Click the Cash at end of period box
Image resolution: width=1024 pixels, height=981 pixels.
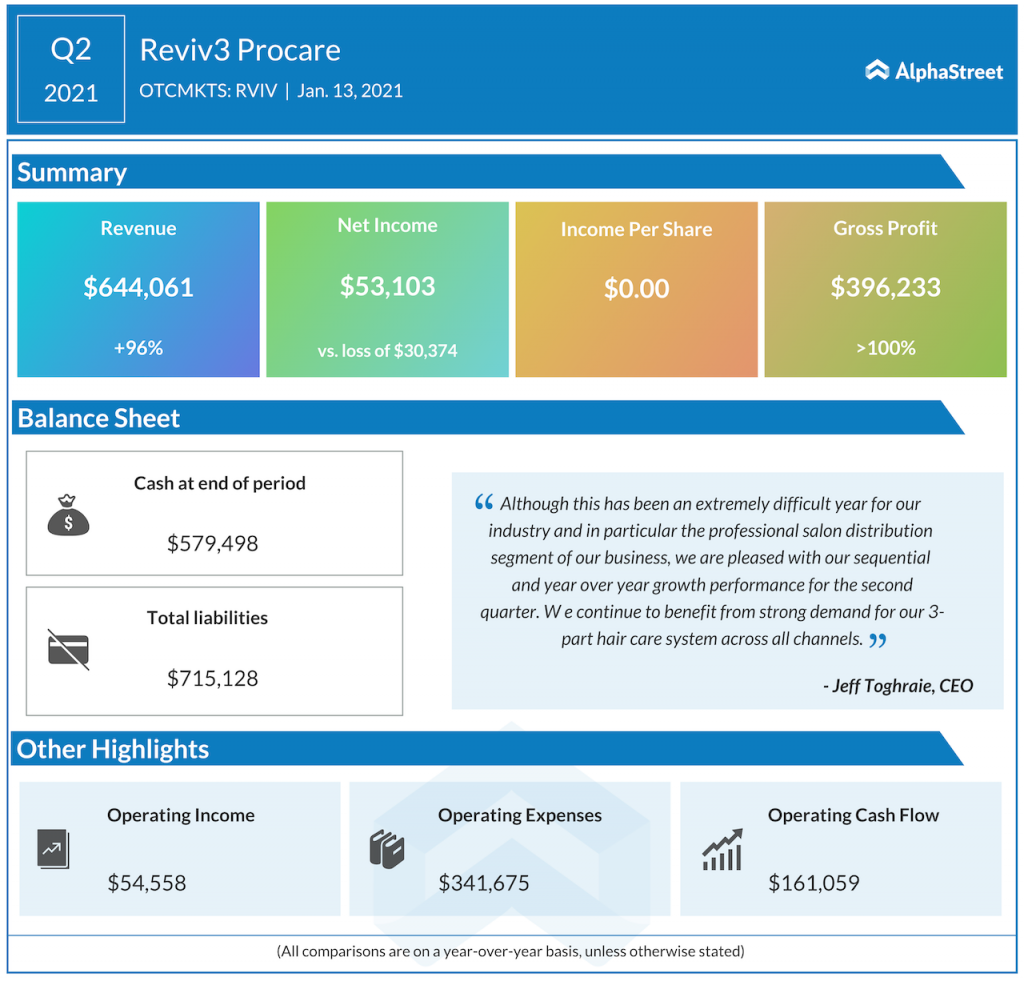coord(214,513)
